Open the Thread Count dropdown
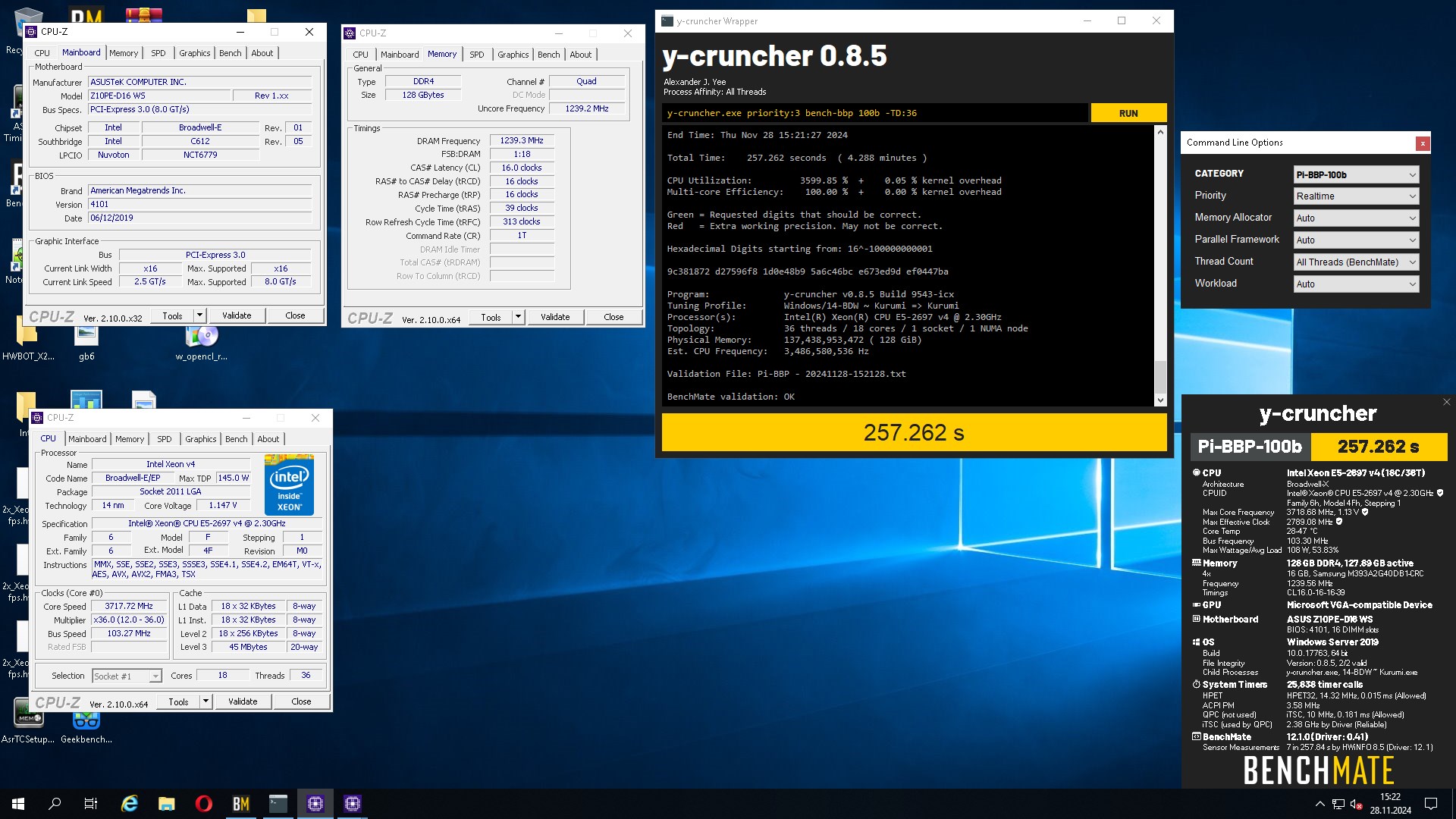Viewport: 1456px width, 819px height. (x=1356, y=262)
